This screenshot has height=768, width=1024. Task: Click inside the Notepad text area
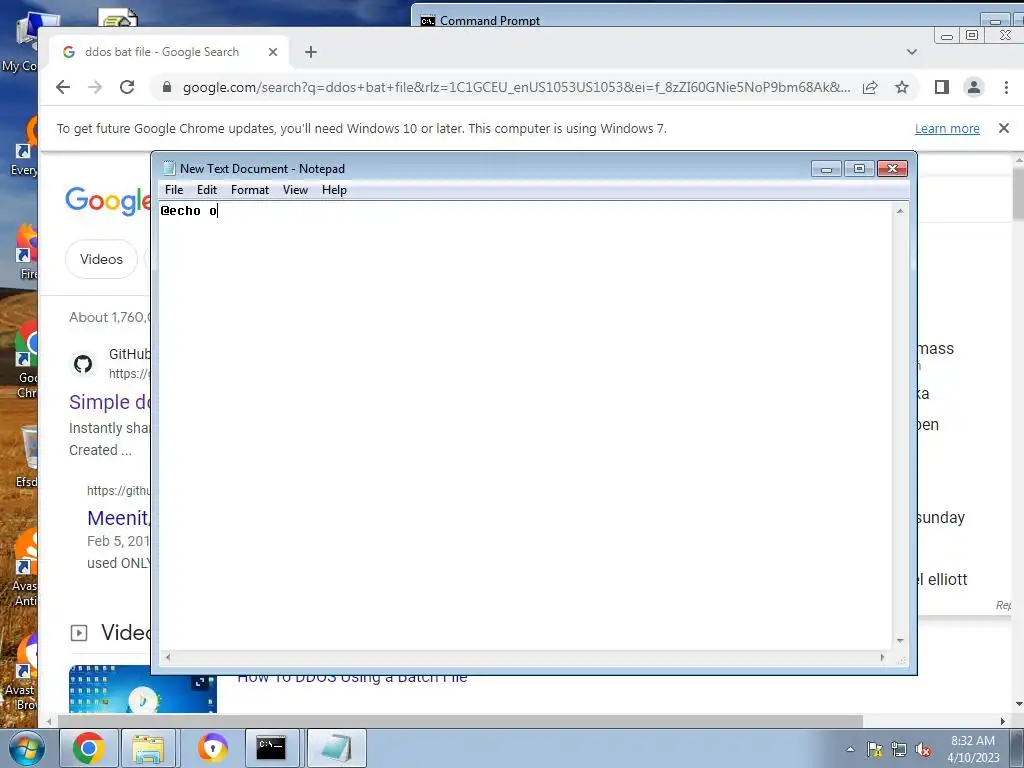[x=525, y=426]
